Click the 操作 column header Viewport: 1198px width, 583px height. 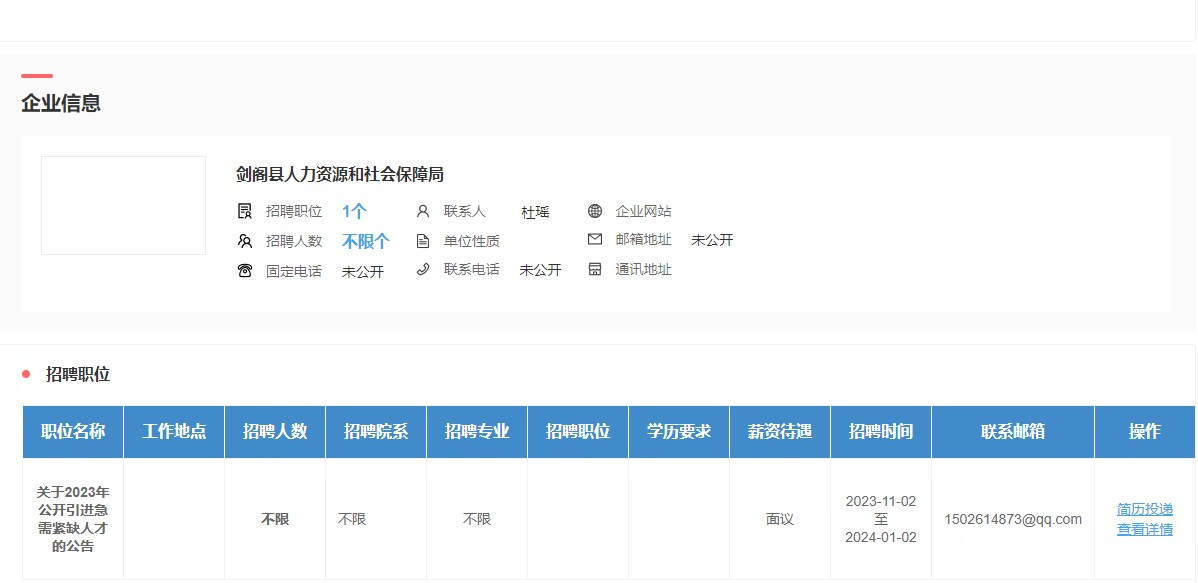[1144, 431]
